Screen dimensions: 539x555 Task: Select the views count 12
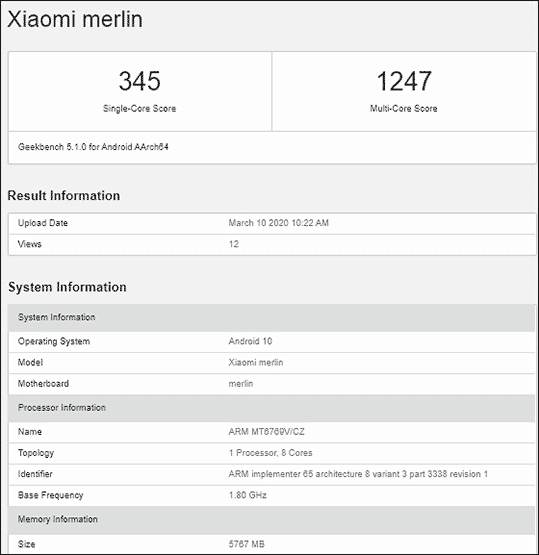pyautogui.click(x=234, y=244)
